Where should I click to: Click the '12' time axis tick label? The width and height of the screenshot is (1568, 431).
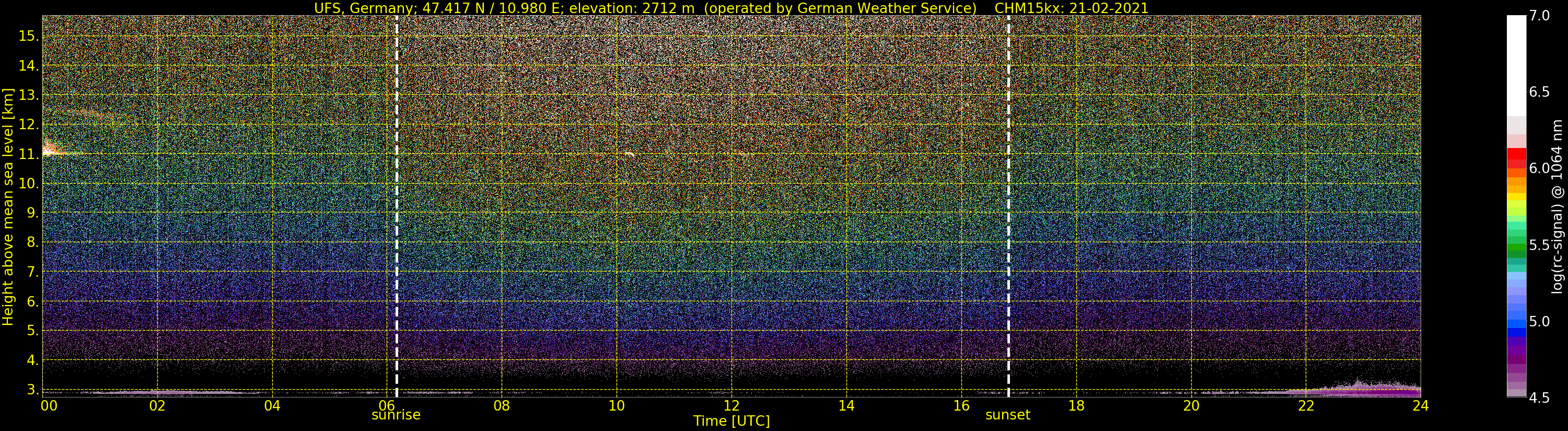731,406
